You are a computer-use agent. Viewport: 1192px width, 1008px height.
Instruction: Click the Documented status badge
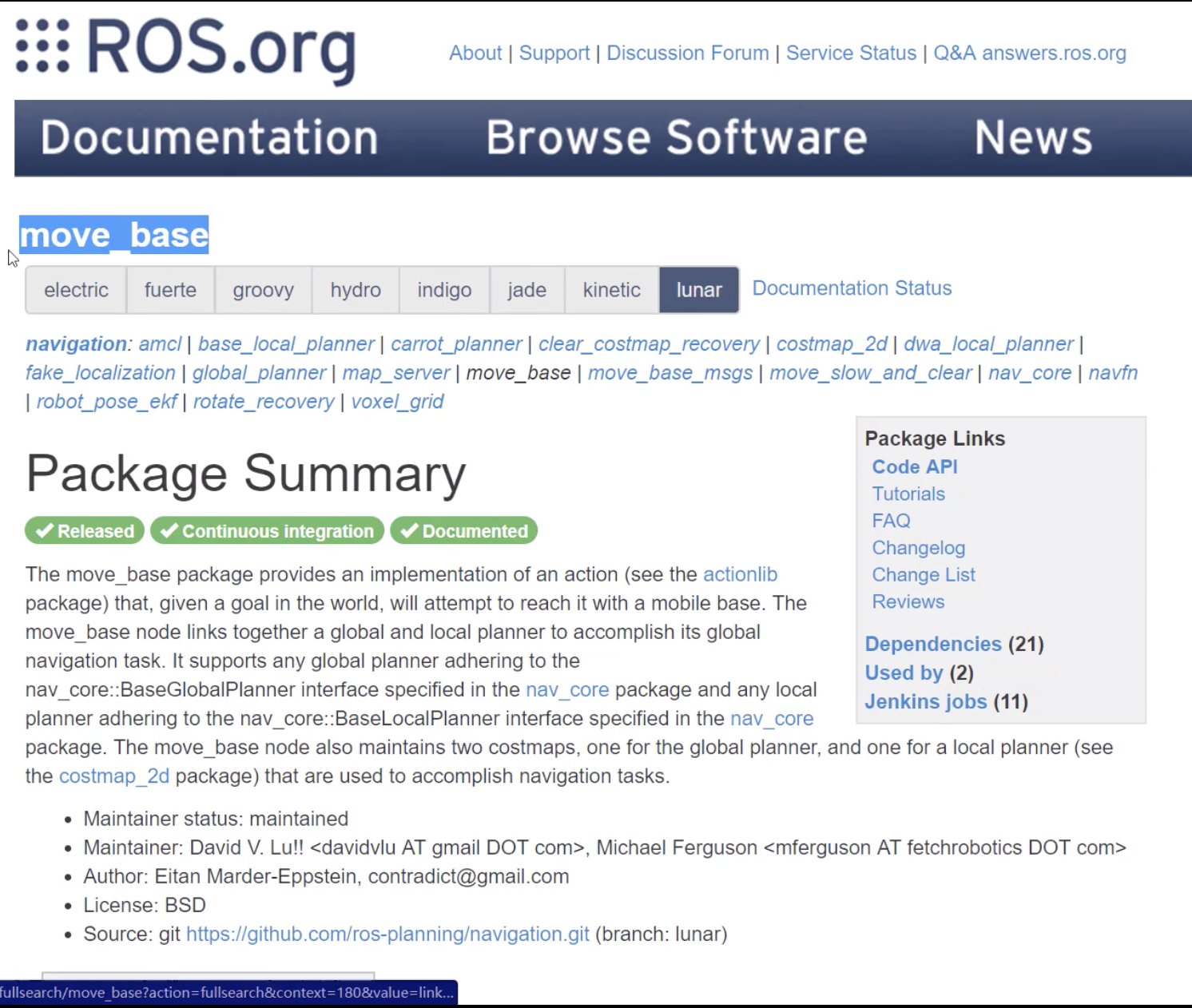(463, 531)
